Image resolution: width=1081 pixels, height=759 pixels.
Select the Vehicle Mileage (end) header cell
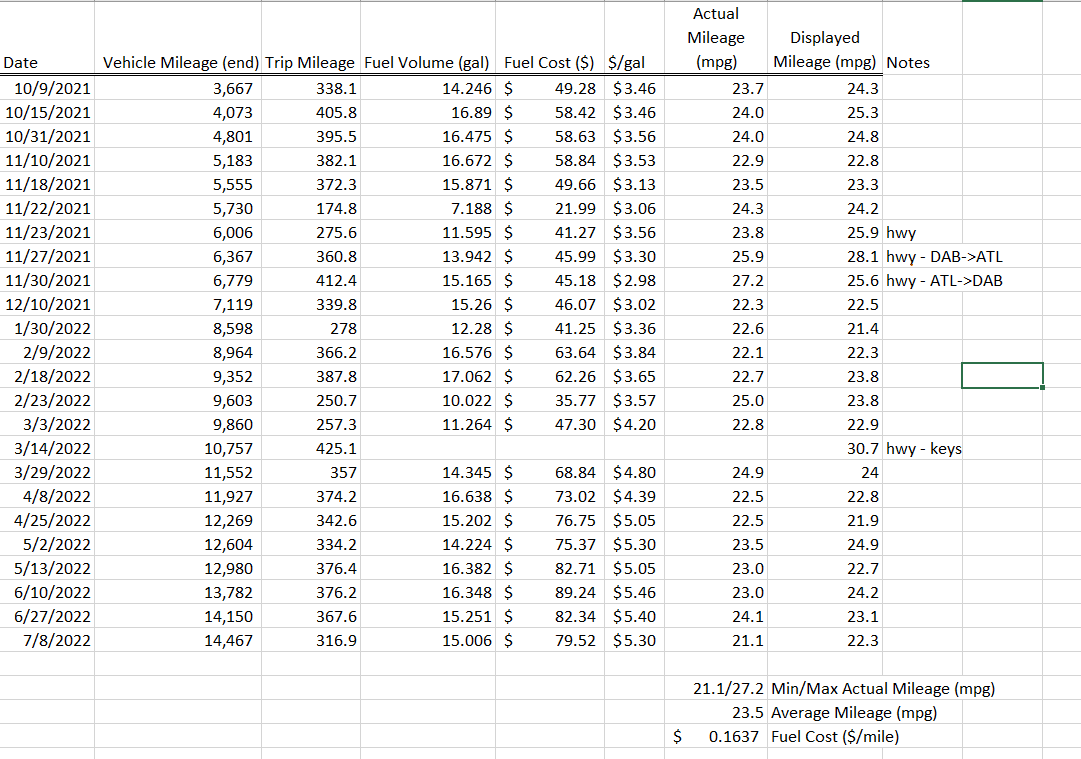coord(178,38)
